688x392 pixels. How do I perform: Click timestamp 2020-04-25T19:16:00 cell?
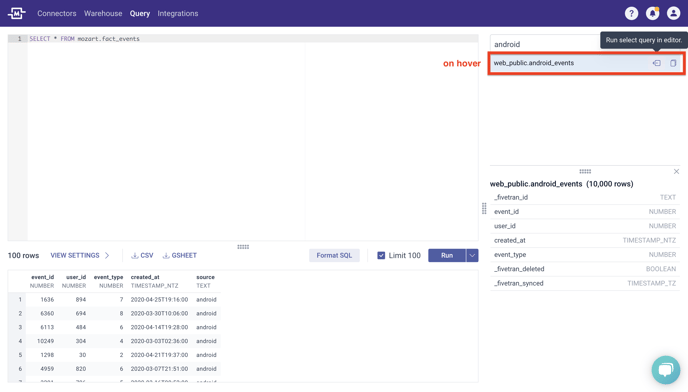point(159,300)
